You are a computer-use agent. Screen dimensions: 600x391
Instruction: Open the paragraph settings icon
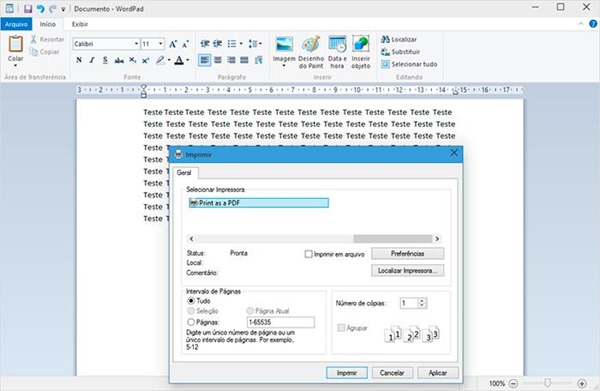pyautogui.click(x=259, y=60)
